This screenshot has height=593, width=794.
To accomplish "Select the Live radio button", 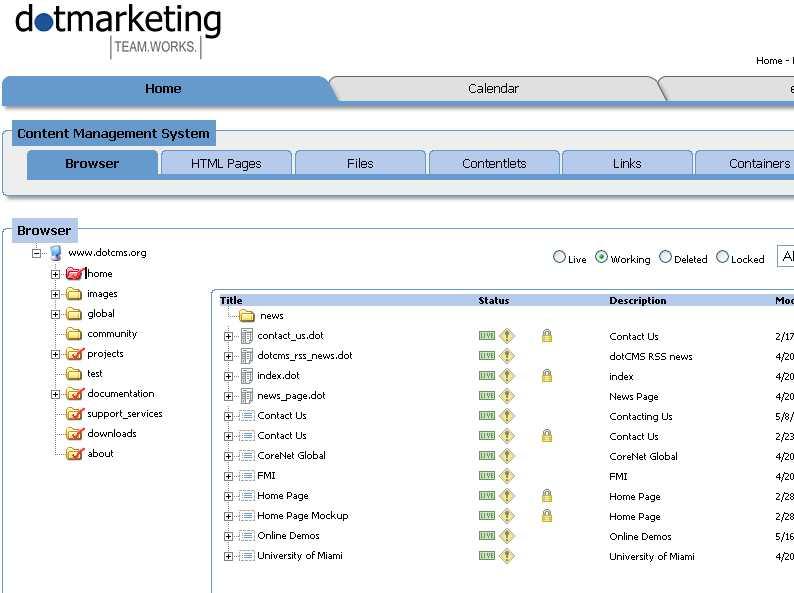I will coord(559,258).
